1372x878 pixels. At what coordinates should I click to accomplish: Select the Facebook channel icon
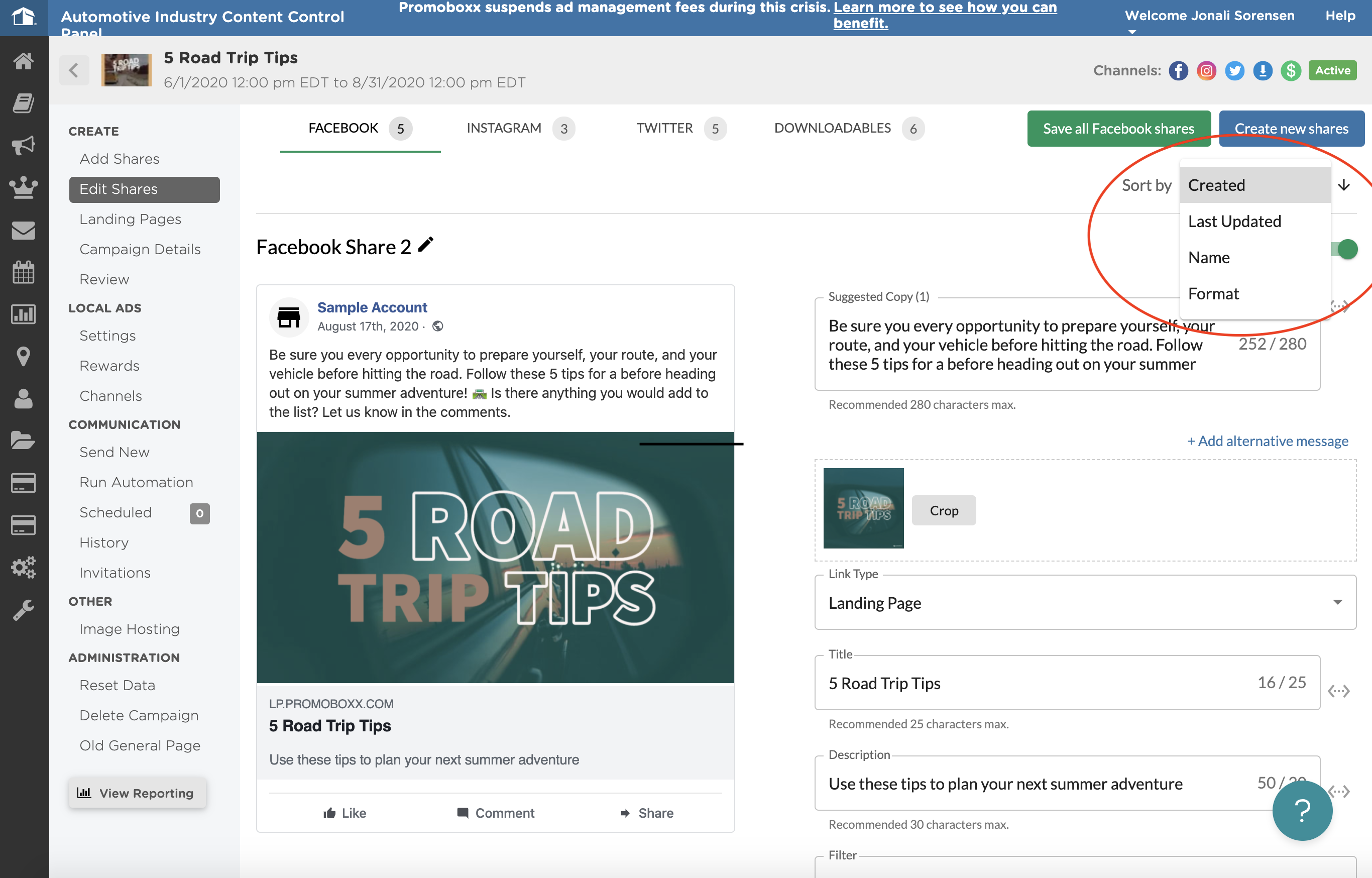[1178, 71]
